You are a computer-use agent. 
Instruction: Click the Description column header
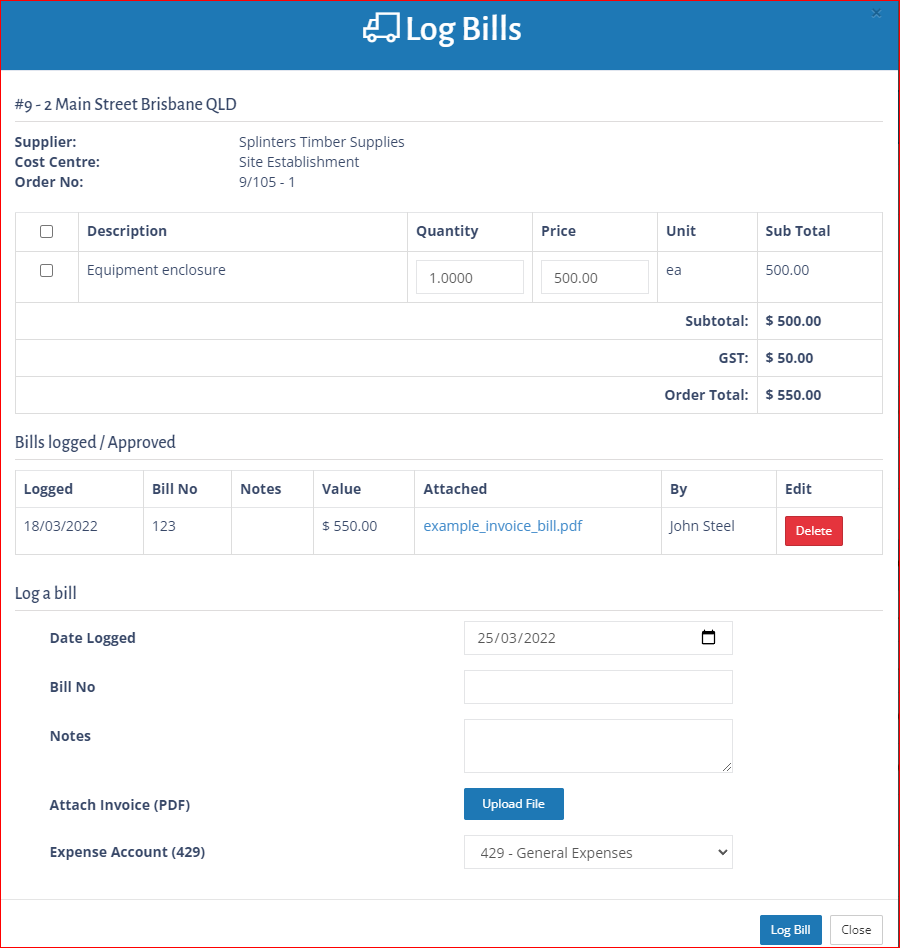pyautogui.click(x=127, y=231)
